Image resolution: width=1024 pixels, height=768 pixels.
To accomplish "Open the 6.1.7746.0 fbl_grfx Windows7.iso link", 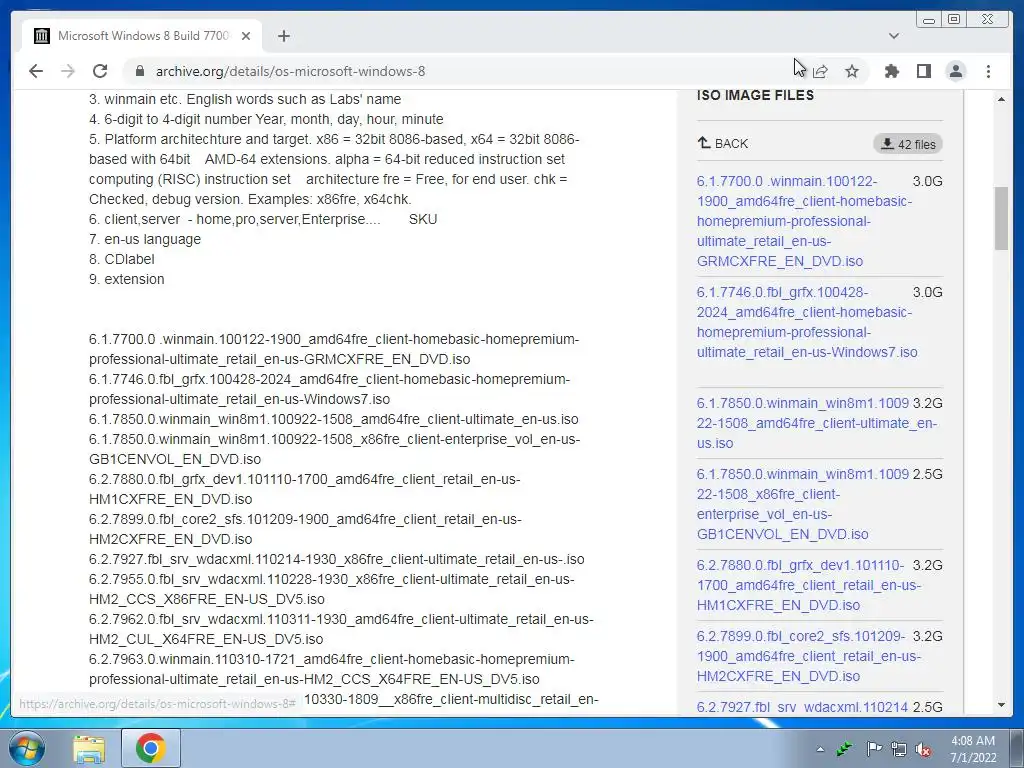I will (807, 322).
